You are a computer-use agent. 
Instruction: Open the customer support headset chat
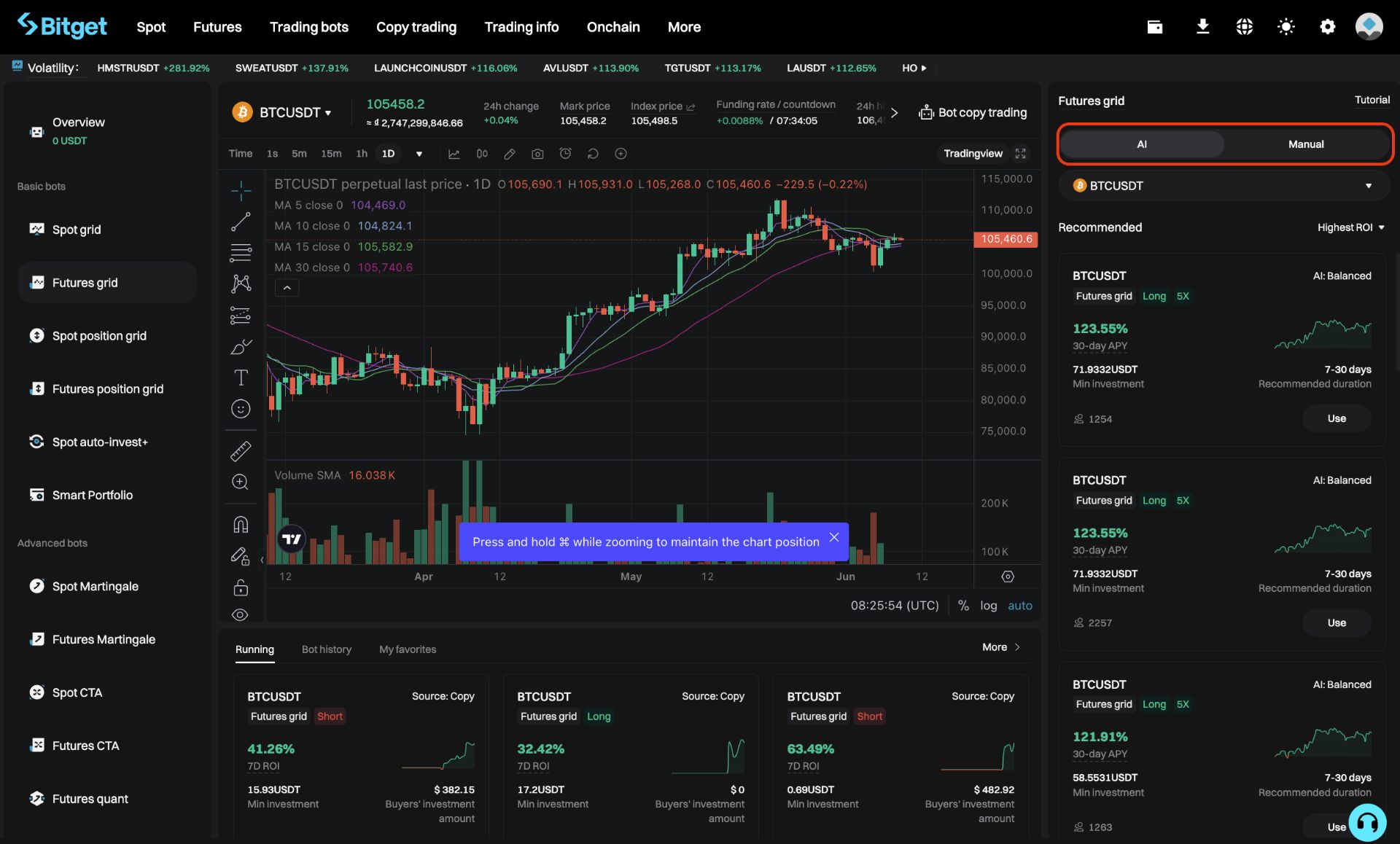[1367, 823]
